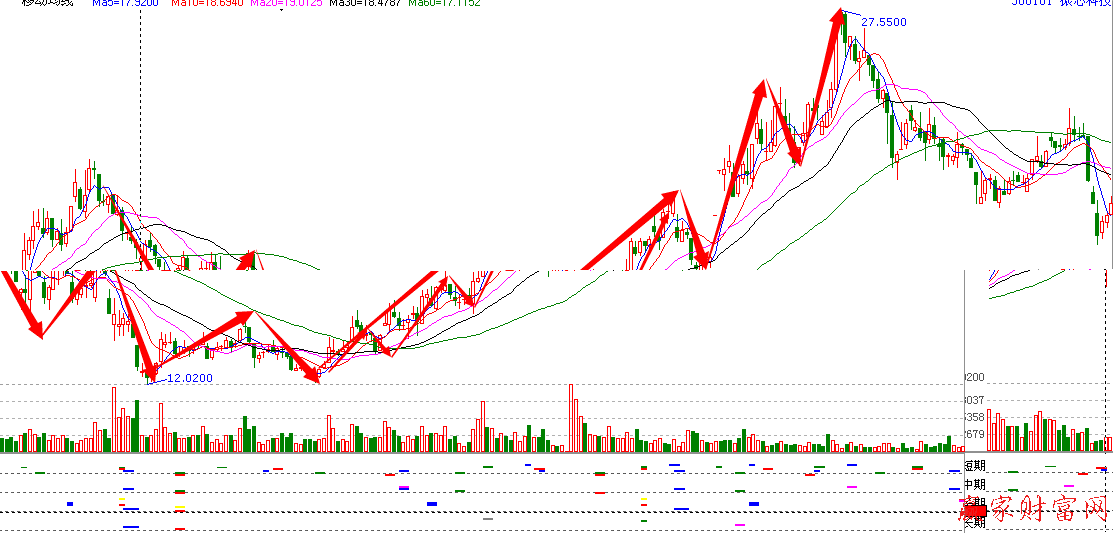This screenshot has width=1113, height=533.
Task: Select the 长期 long-term row label
Action: pyautogui.click(x=974, y=521)
